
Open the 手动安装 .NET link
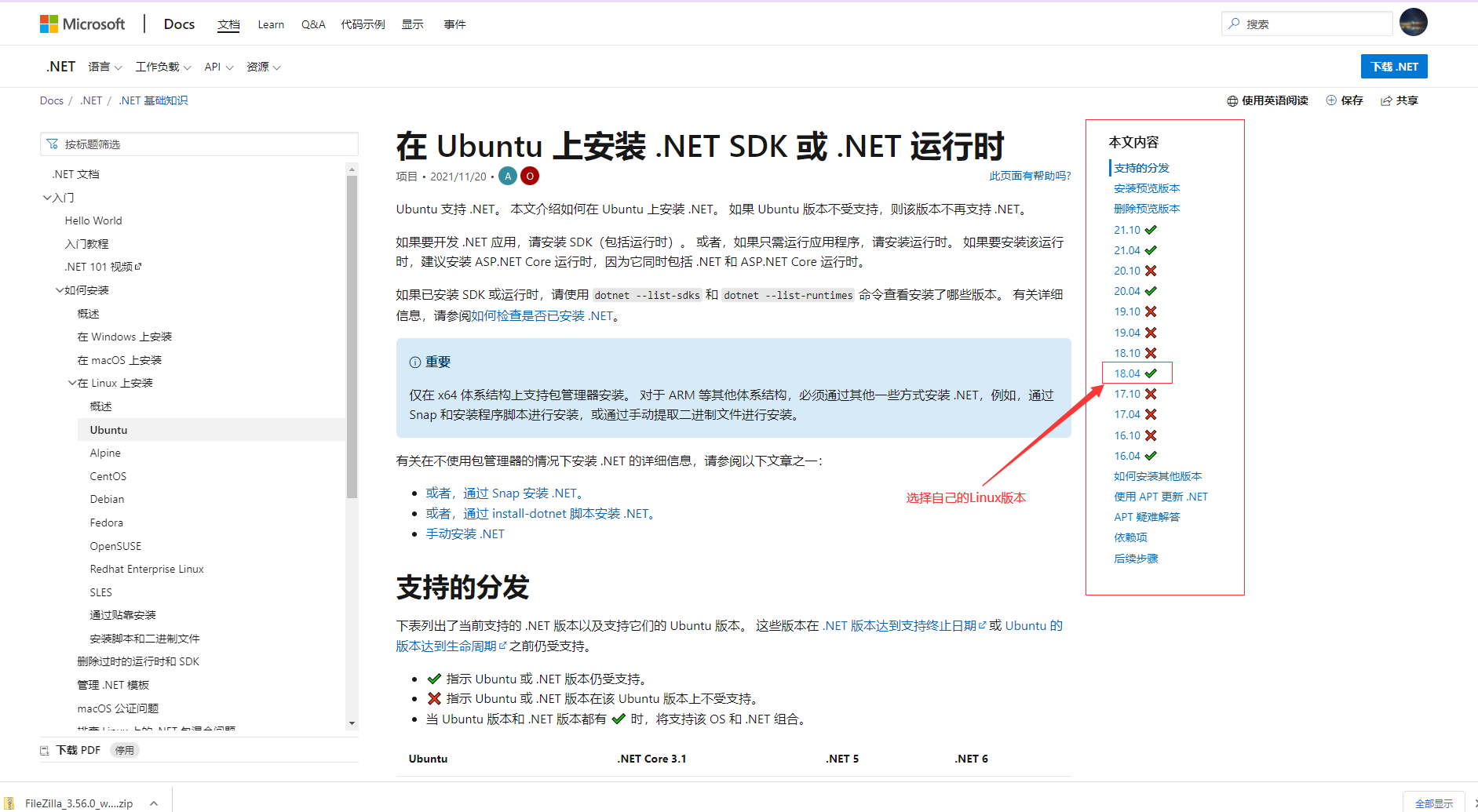465,533
